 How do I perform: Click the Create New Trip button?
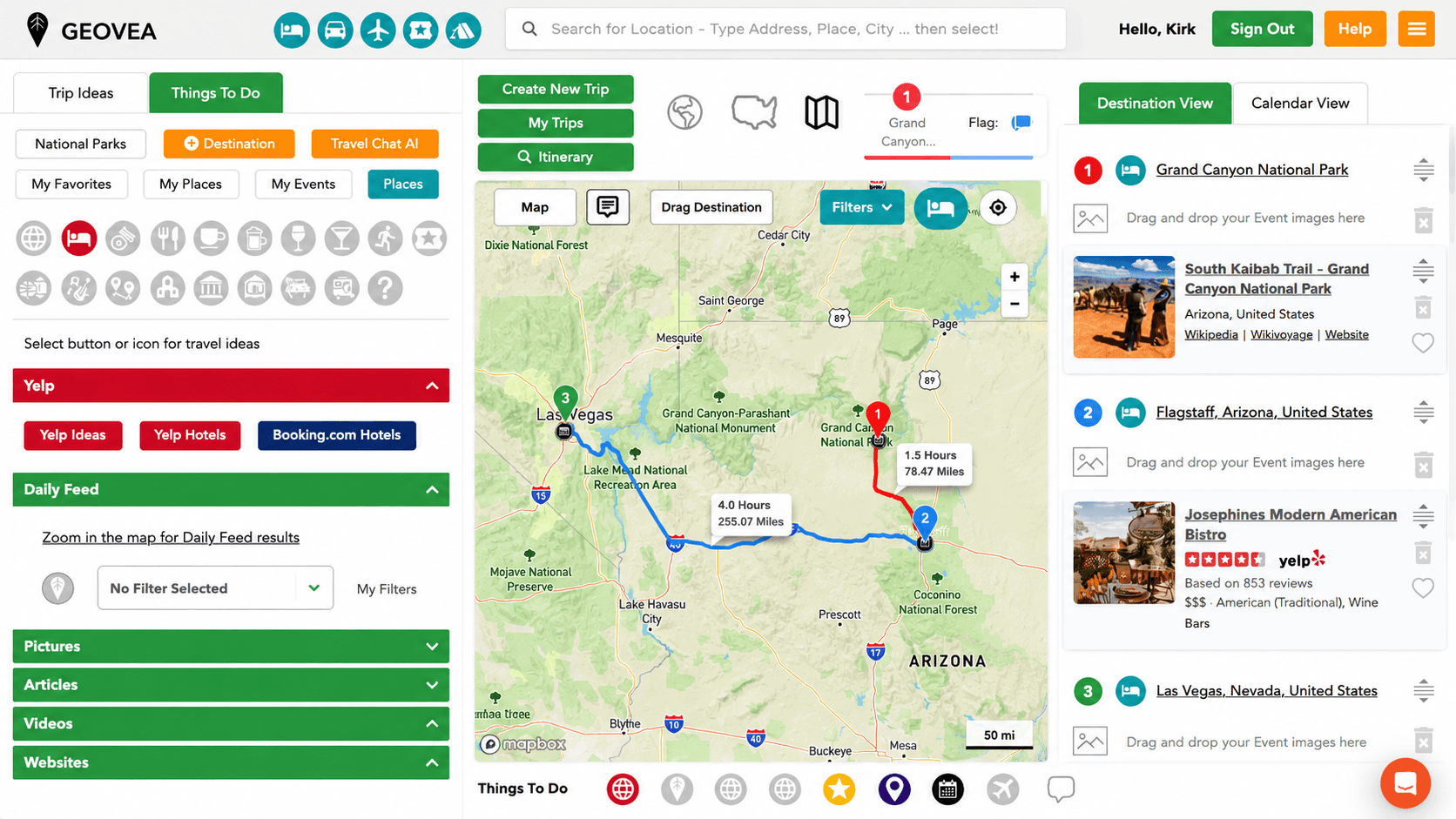(x=556, y=89)
